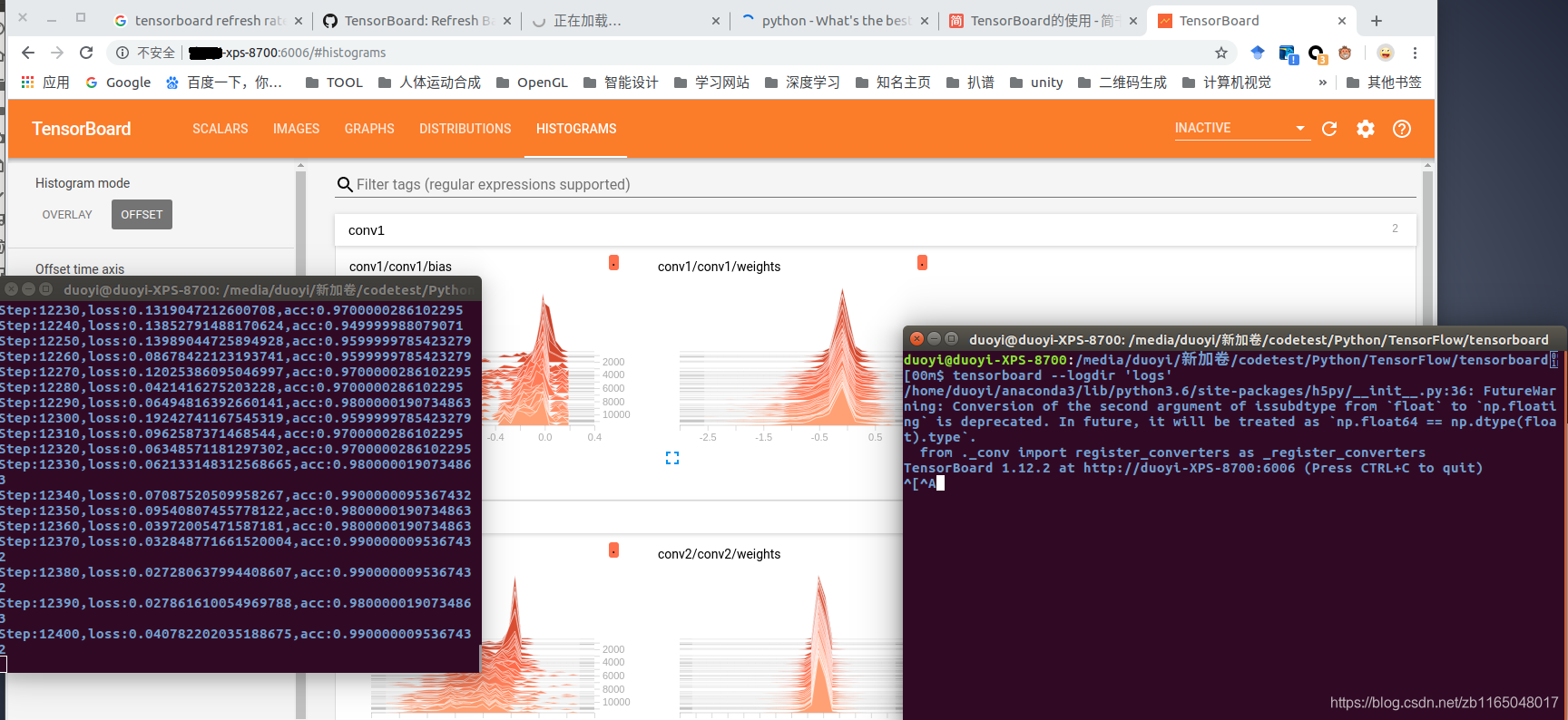Screen dimensions: 1568x720
Task: Open the Apps bookmarks grid icon
Action: click(x=27, y=83)
